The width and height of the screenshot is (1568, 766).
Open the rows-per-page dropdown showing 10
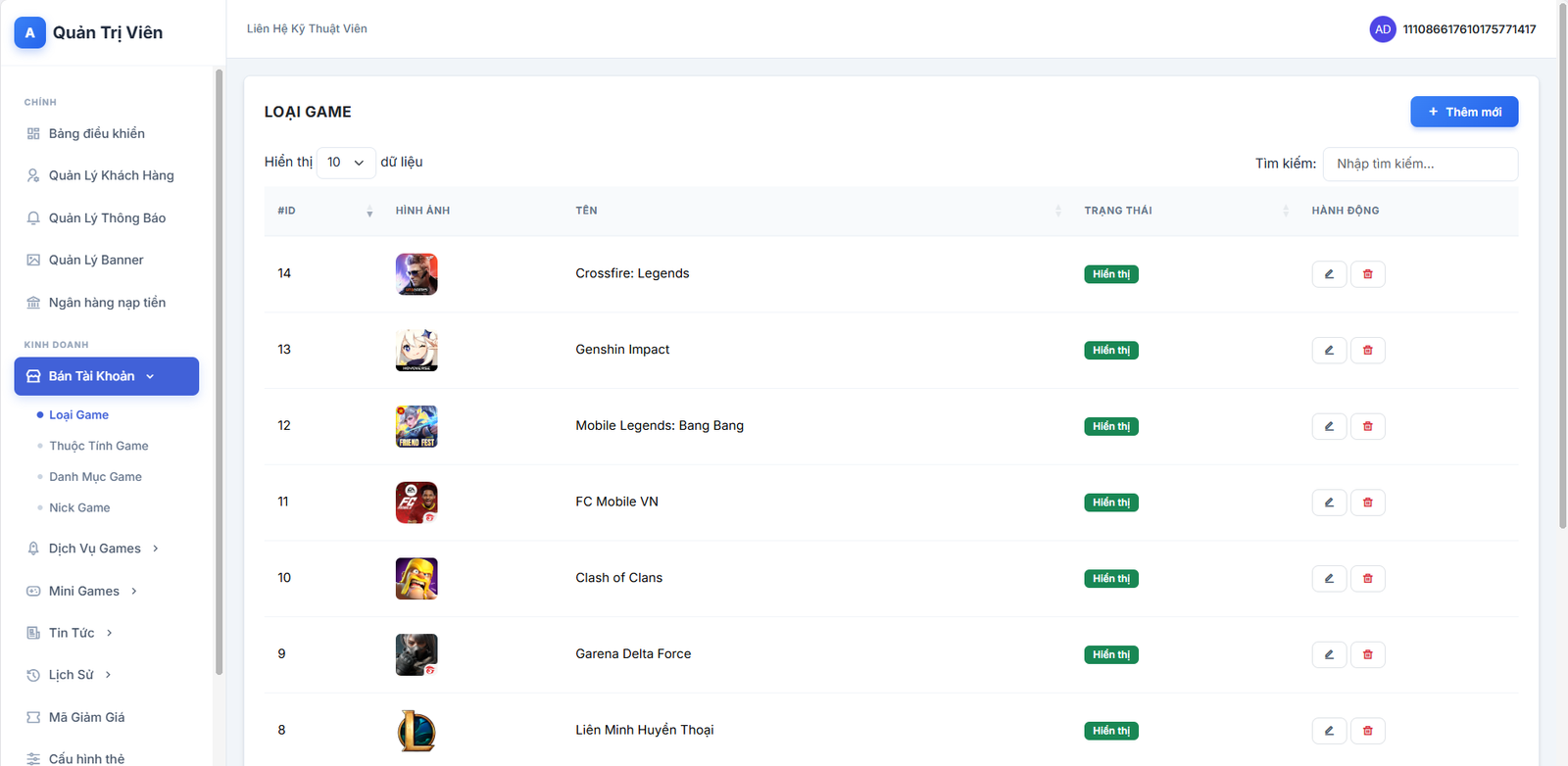tap(345, 163)
